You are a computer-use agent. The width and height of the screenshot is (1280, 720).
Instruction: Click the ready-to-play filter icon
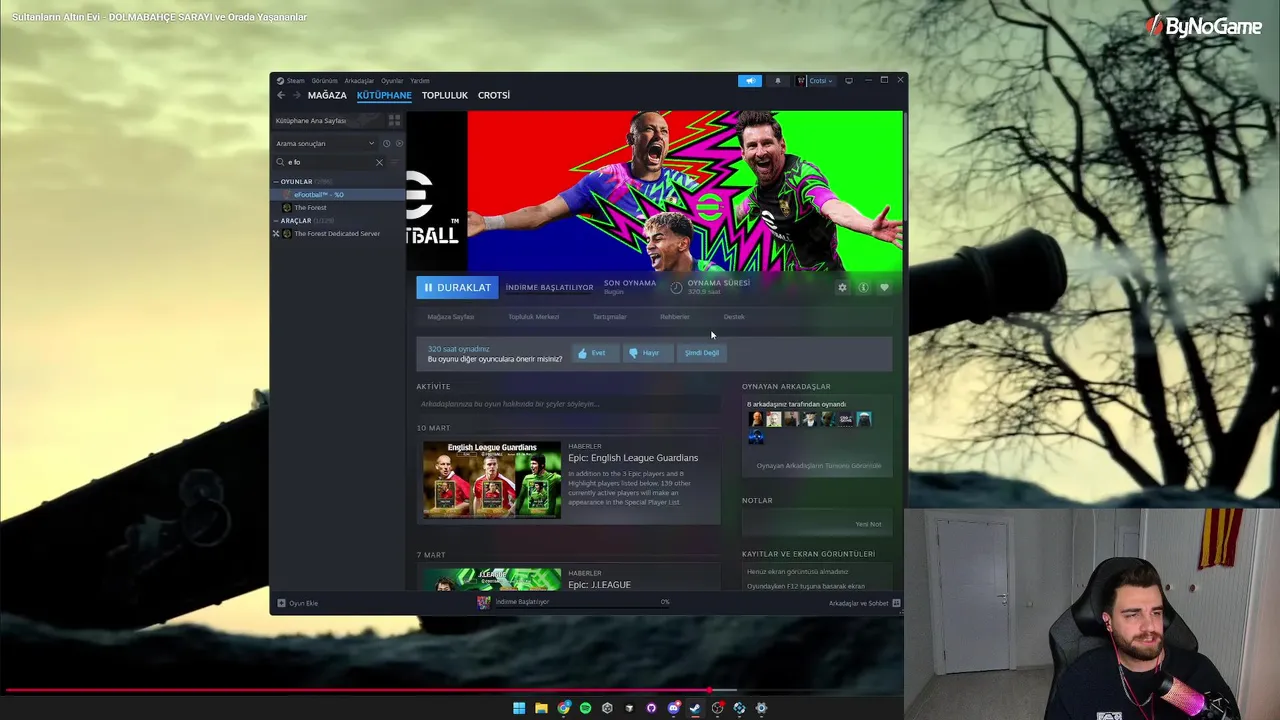399,143
